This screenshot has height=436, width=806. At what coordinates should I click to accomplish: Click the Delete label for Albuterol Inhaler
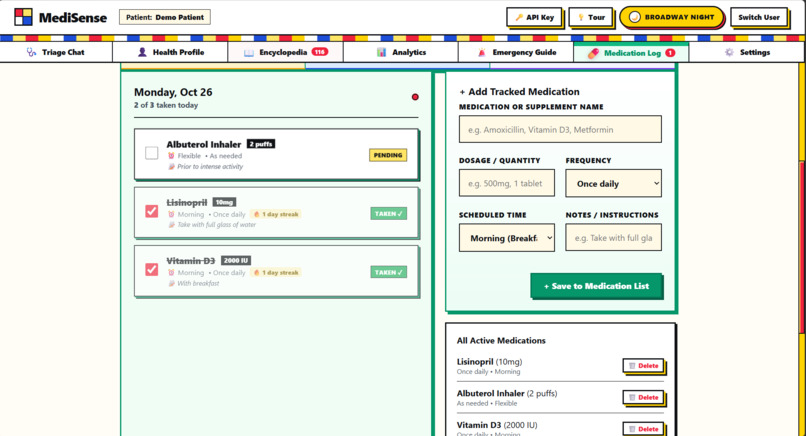coord(648,397)
